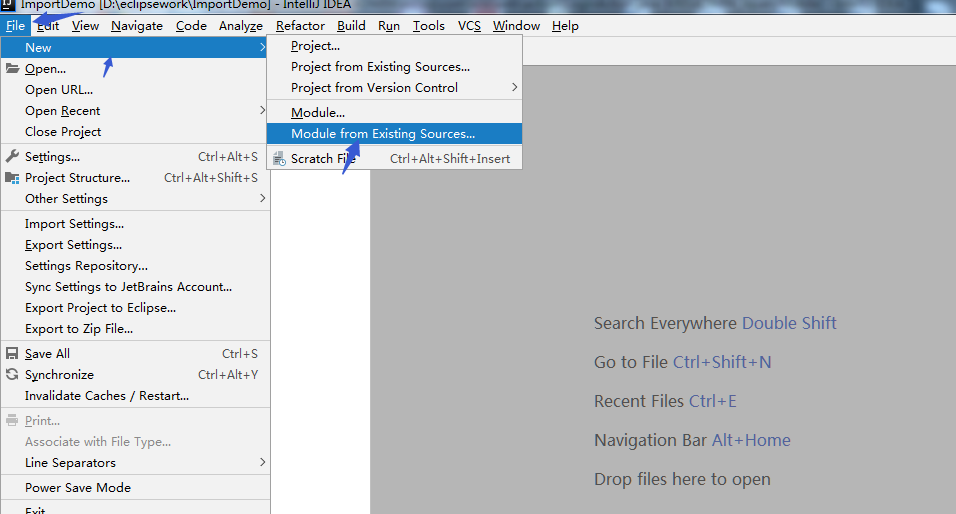Click the Go to File Ctrl+Shift+N hint

(x=682, y=362)
